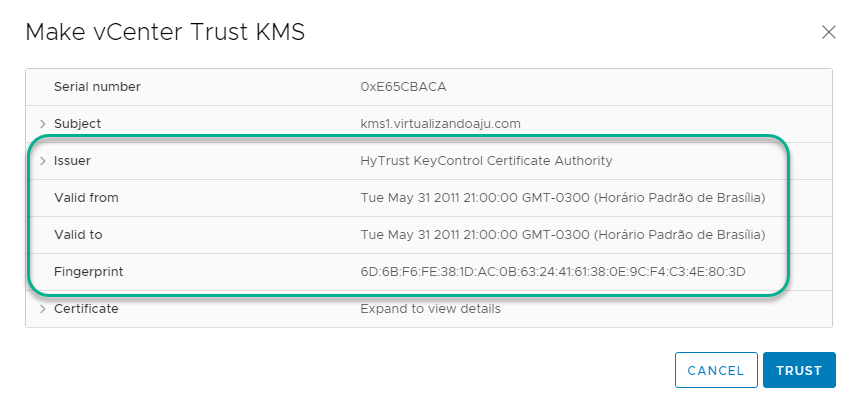The image size is (856, 409).
Task: Click the TRUST button
Action: coord(799,370)
